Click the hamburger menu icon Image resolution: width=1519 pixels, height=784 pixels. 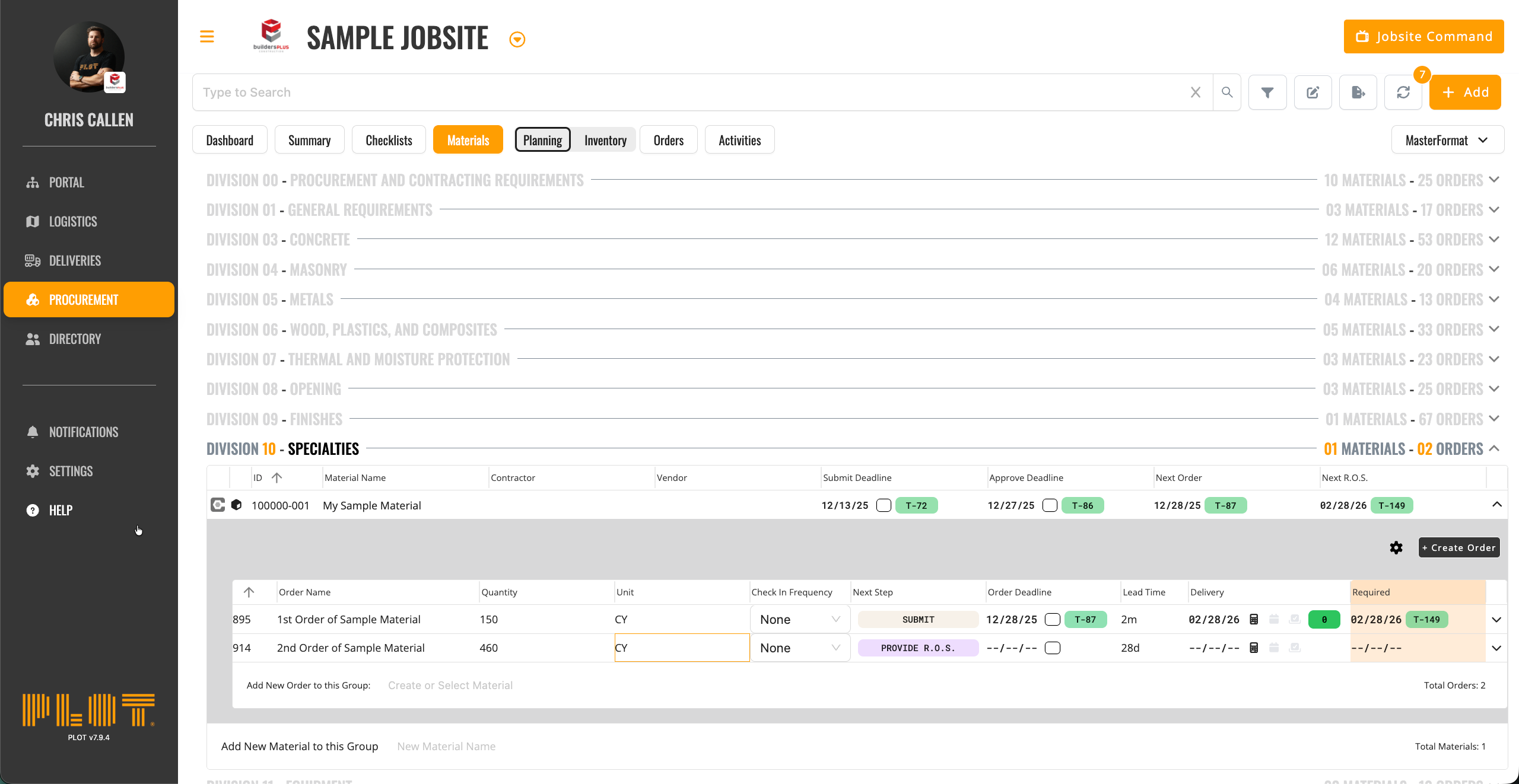(206, 37)
